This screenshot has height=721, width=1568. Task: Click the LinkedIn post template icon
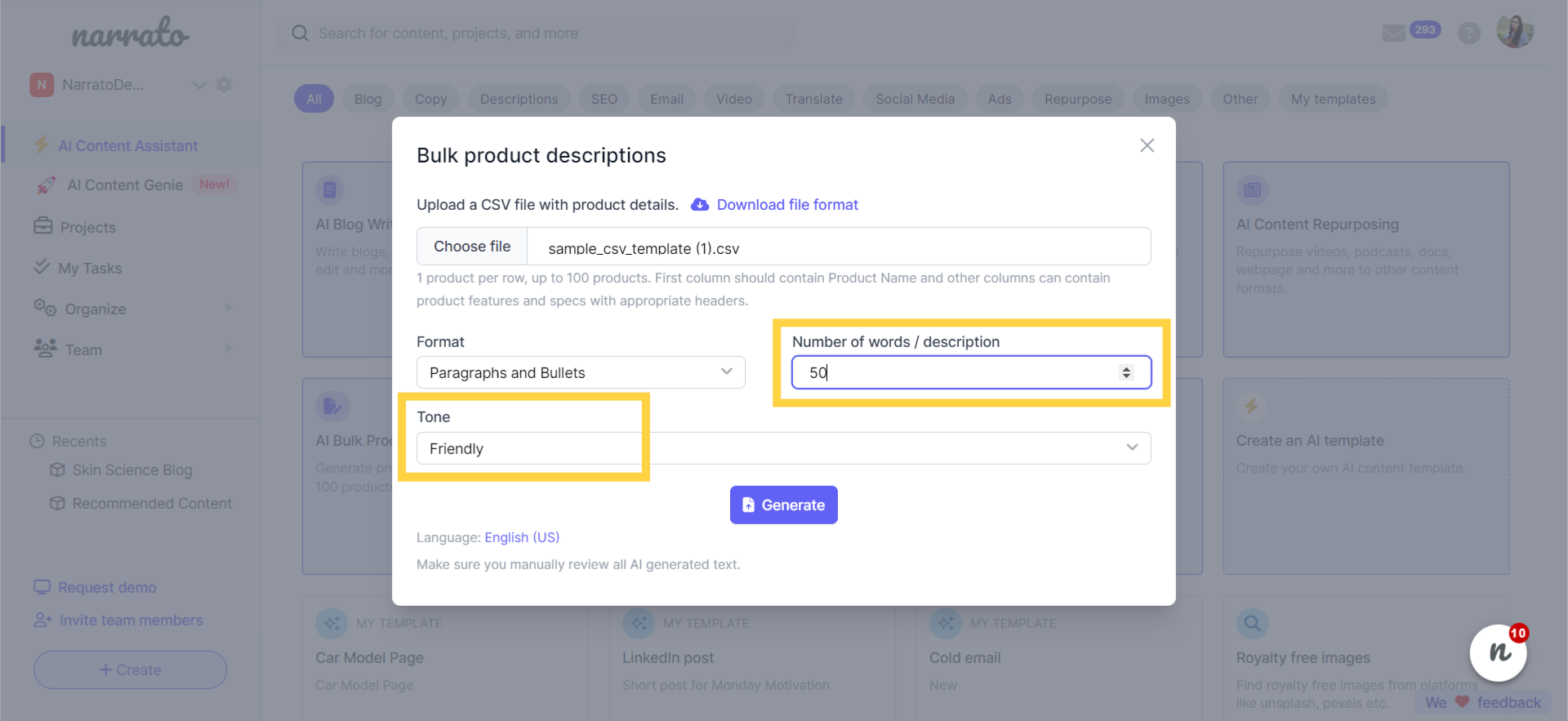(x=638, y=624)
